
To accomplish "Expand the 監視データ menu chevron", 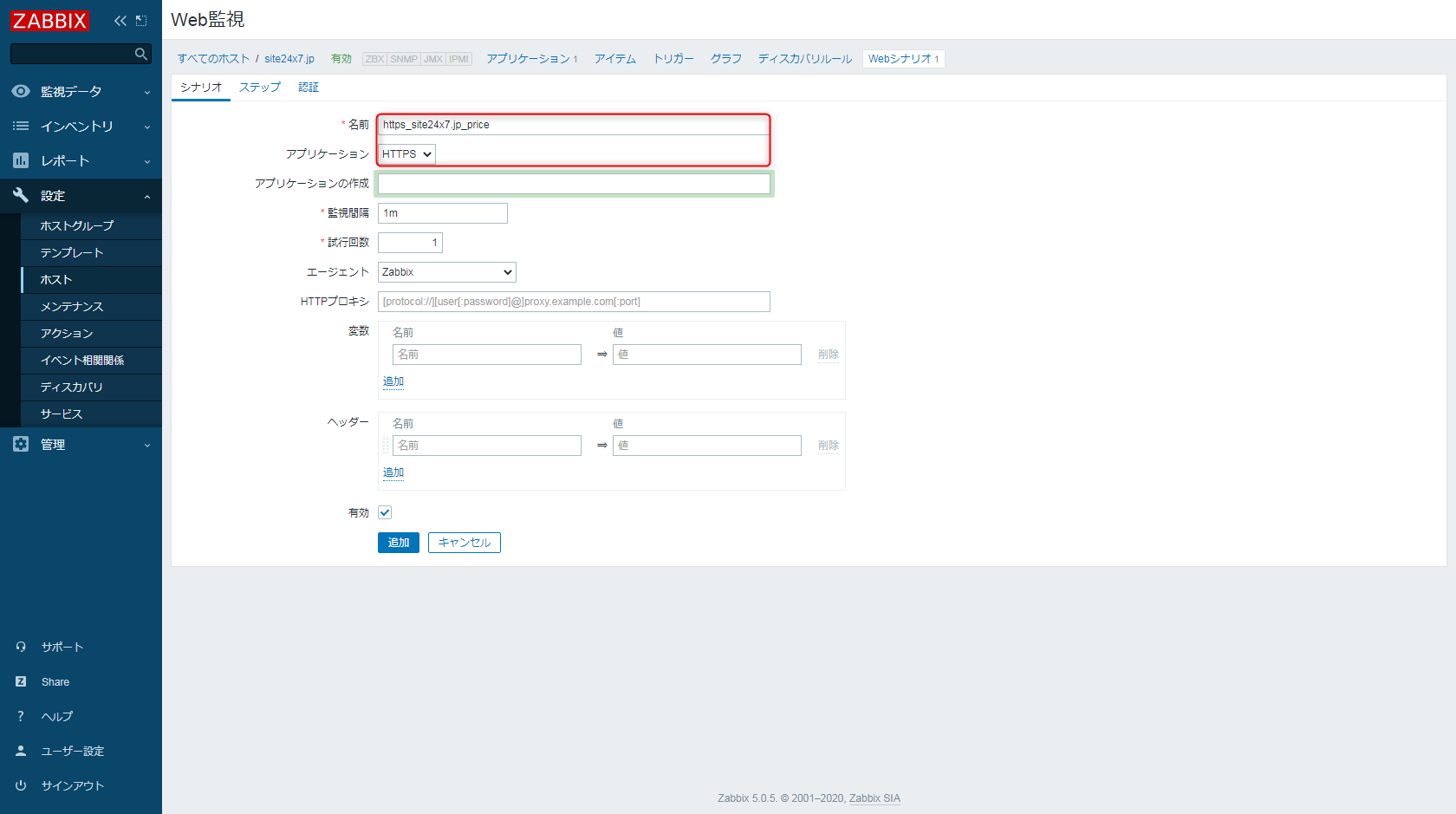I will click(x=146, y=92).
